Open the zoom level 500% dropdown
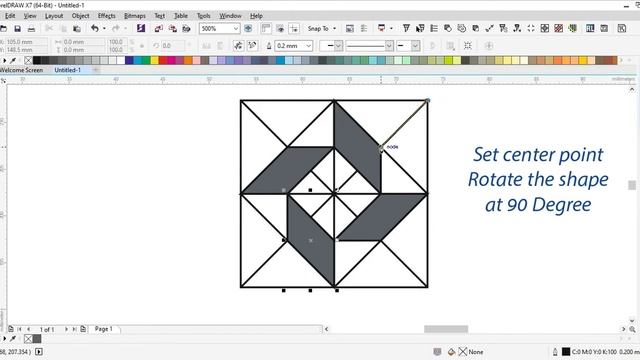This screenshot has height=360, width=640. click(x=236, y=29)
